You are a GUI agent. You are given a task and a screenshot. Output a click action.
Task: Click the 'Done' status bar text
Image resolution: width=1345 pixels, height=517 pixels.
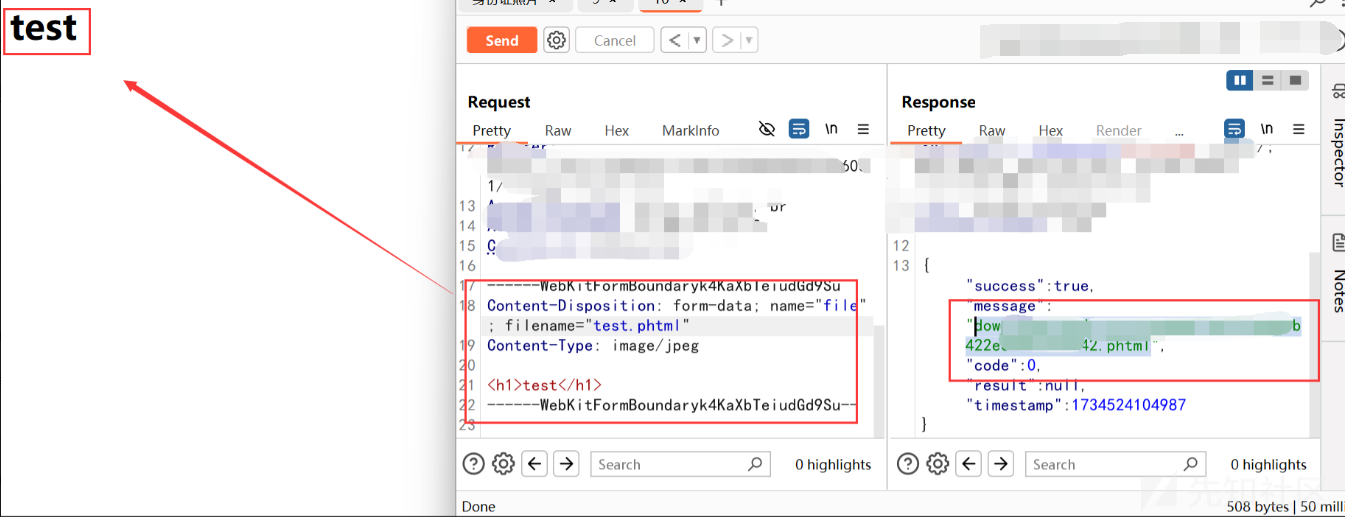click(x=478, y=506)
